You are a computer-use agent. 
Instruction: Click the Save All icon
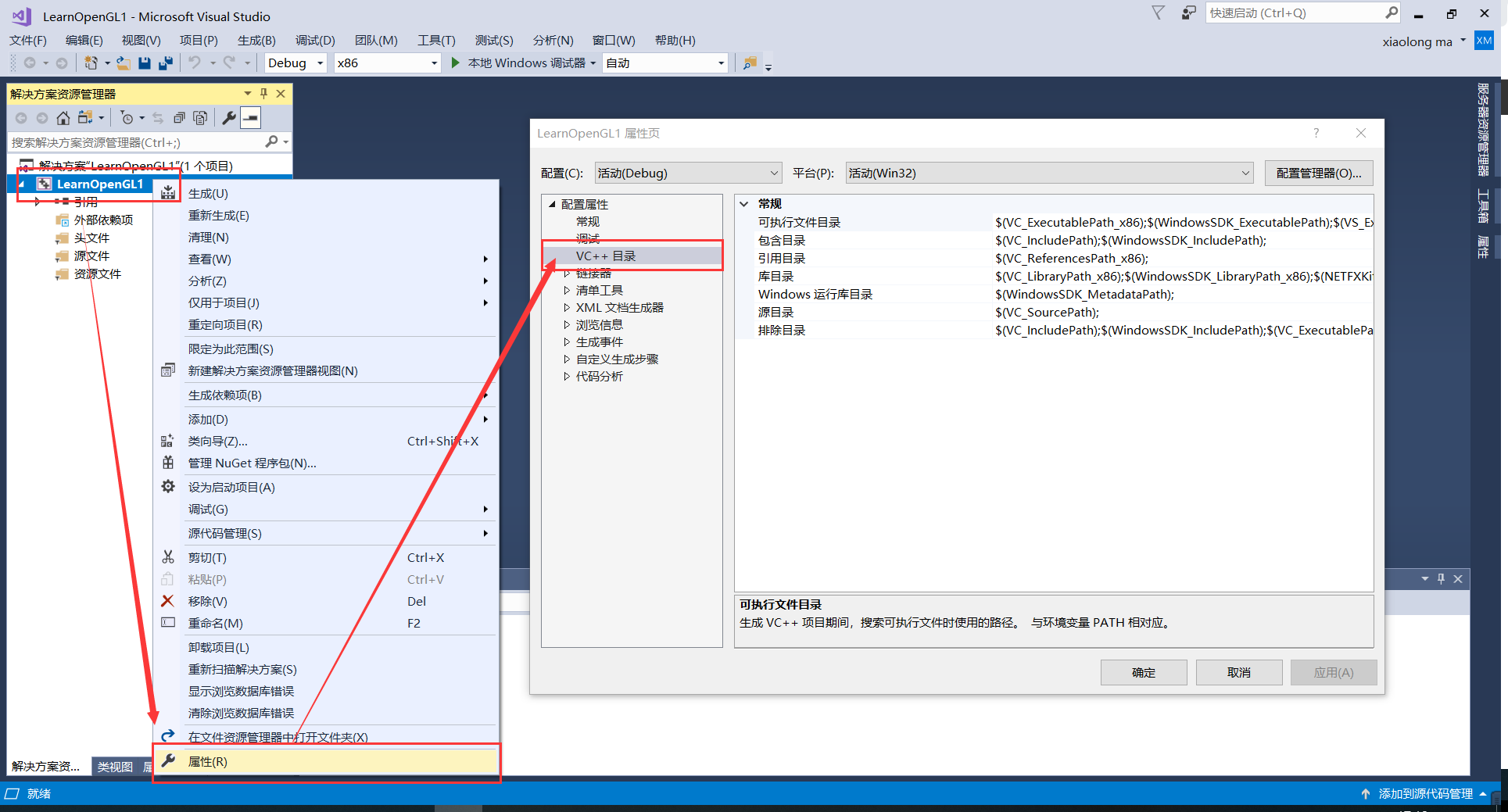166,63
